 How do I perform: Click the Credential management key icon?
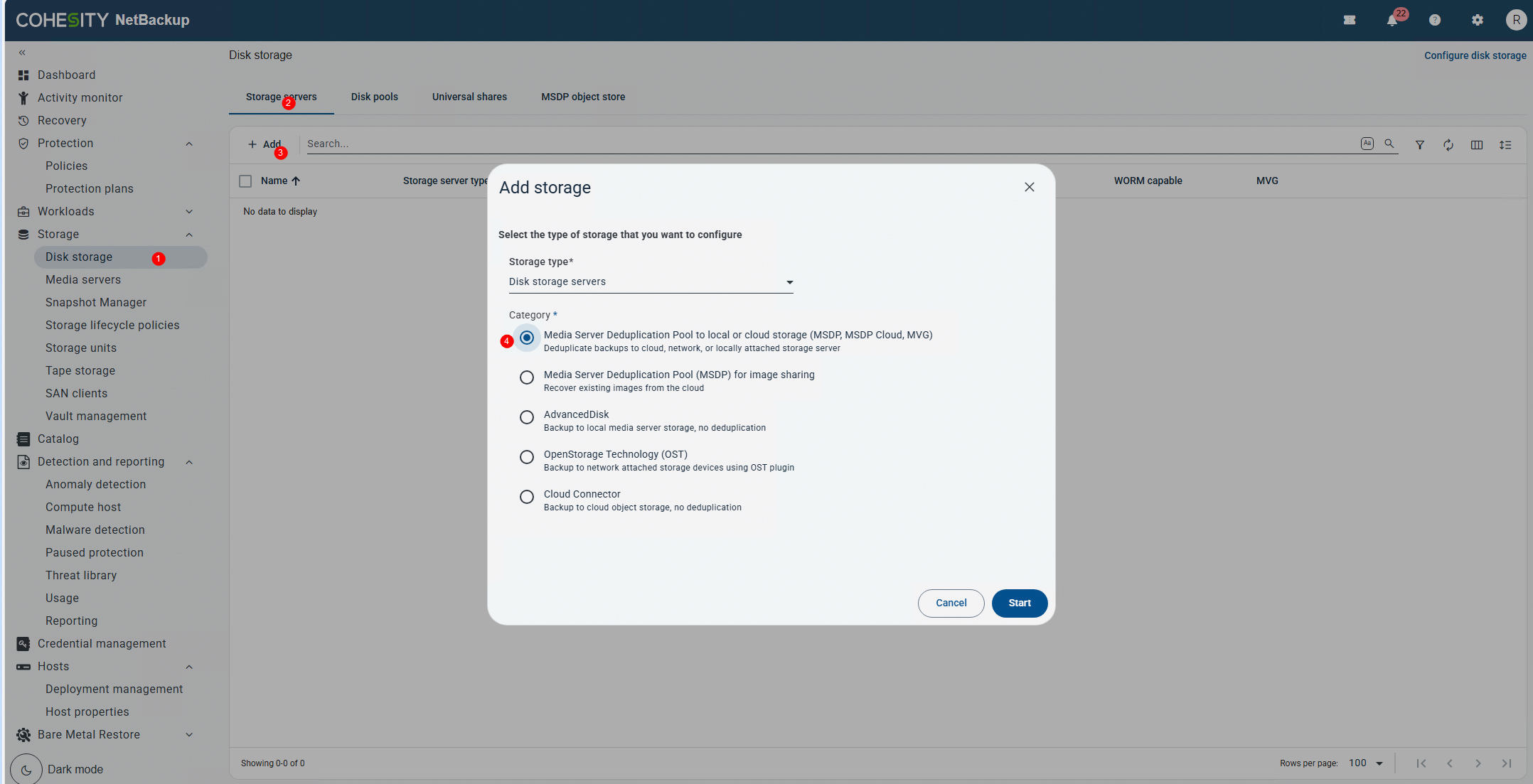point(23,644)
